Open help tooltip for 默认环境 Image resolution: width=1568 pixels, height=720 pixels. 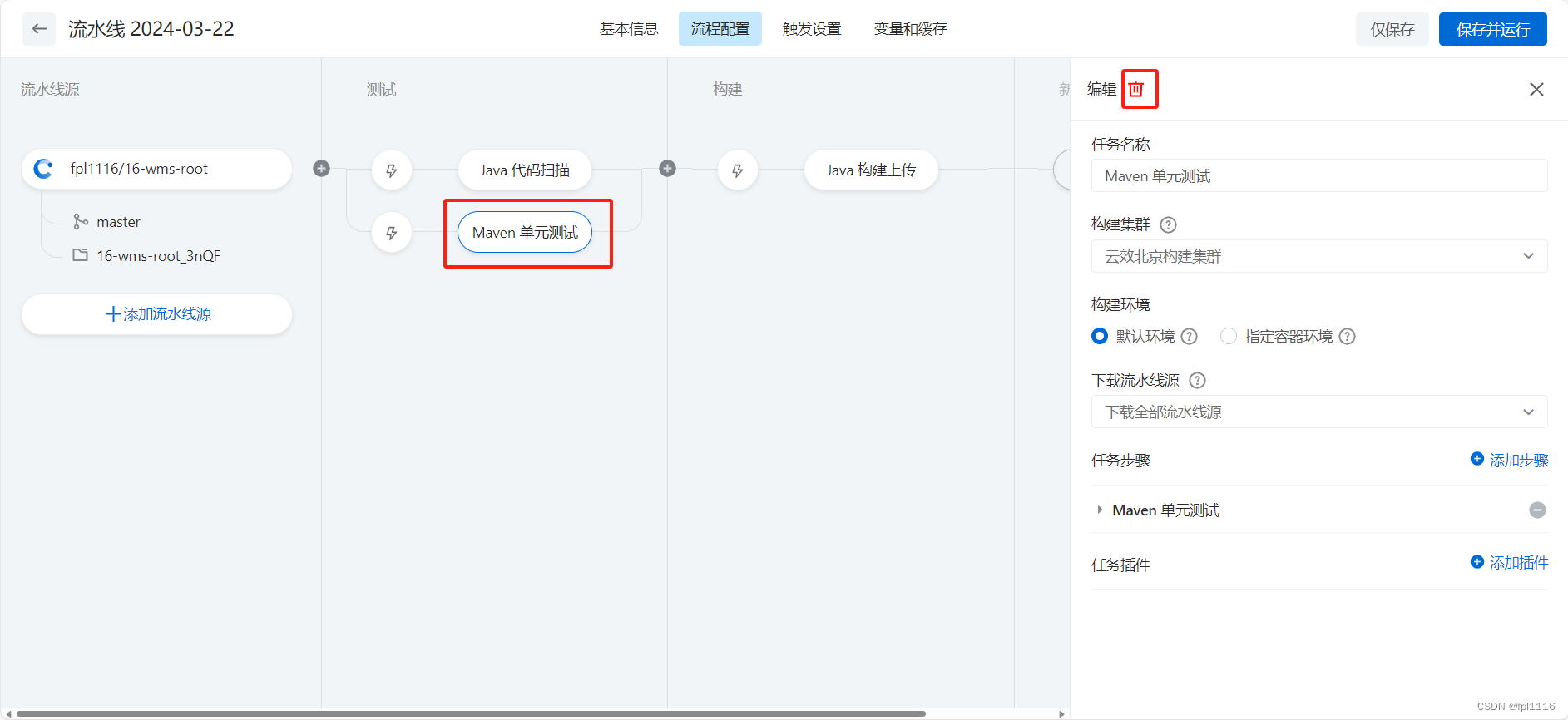tap(1190, 336)
